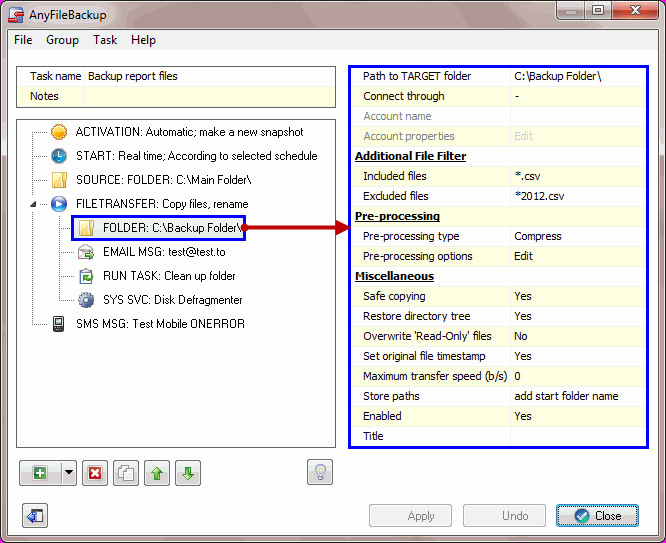Click the Pre-processing section heading
Image resolution: width=666 pixels, height=543 pixels.
point(397,216)
